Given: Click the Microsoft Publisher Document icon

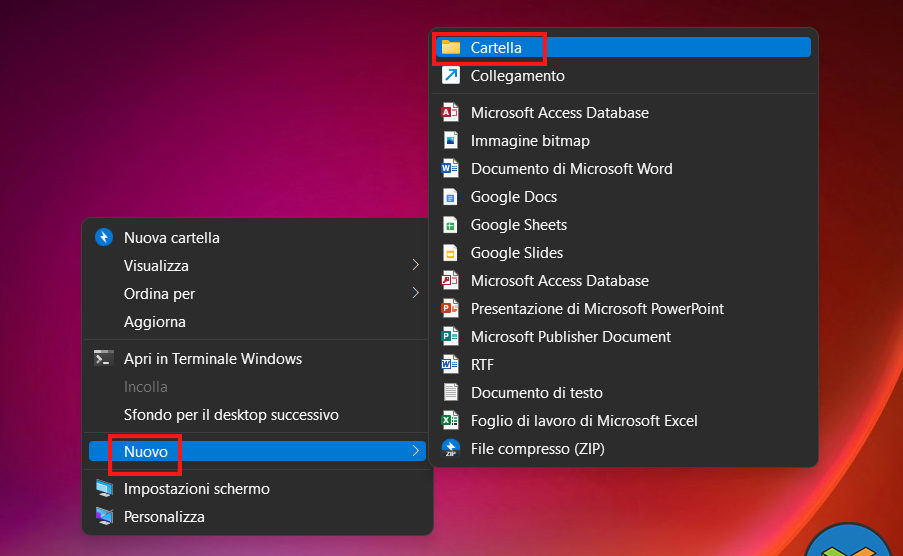Looking at the screenshot, I should click(451, 337).
